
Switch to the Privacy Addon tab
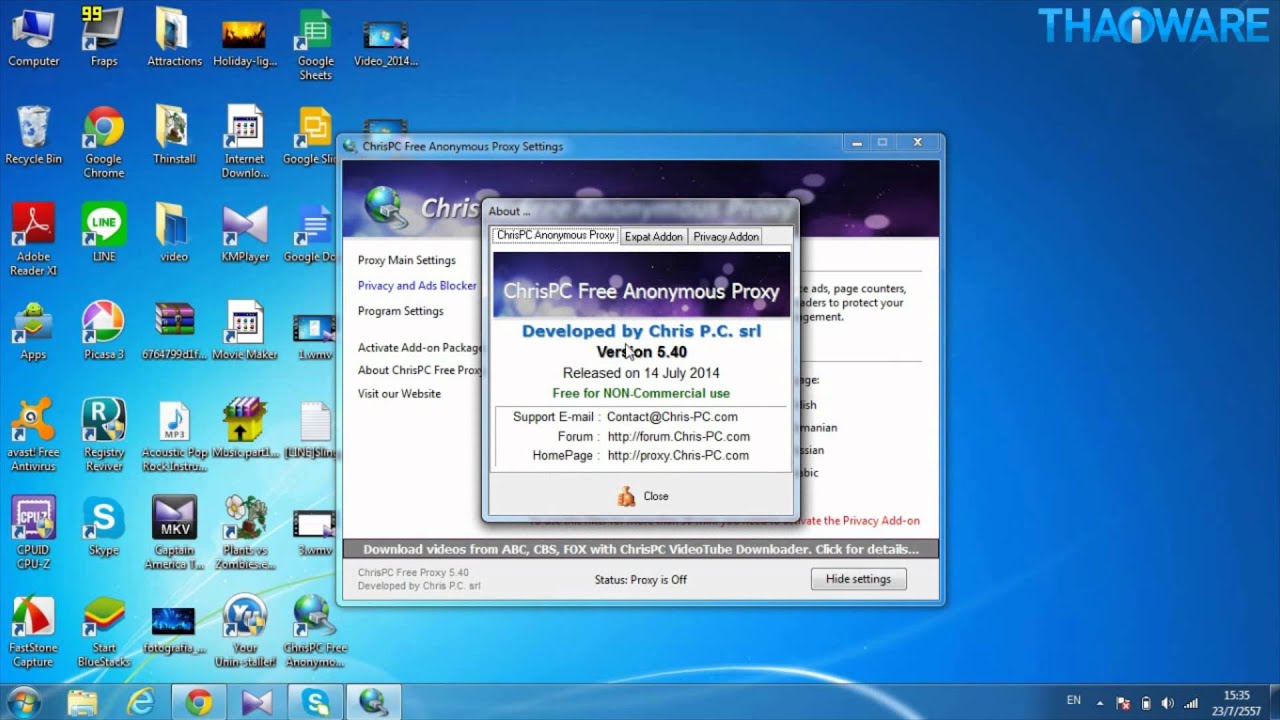click(726, 237)
